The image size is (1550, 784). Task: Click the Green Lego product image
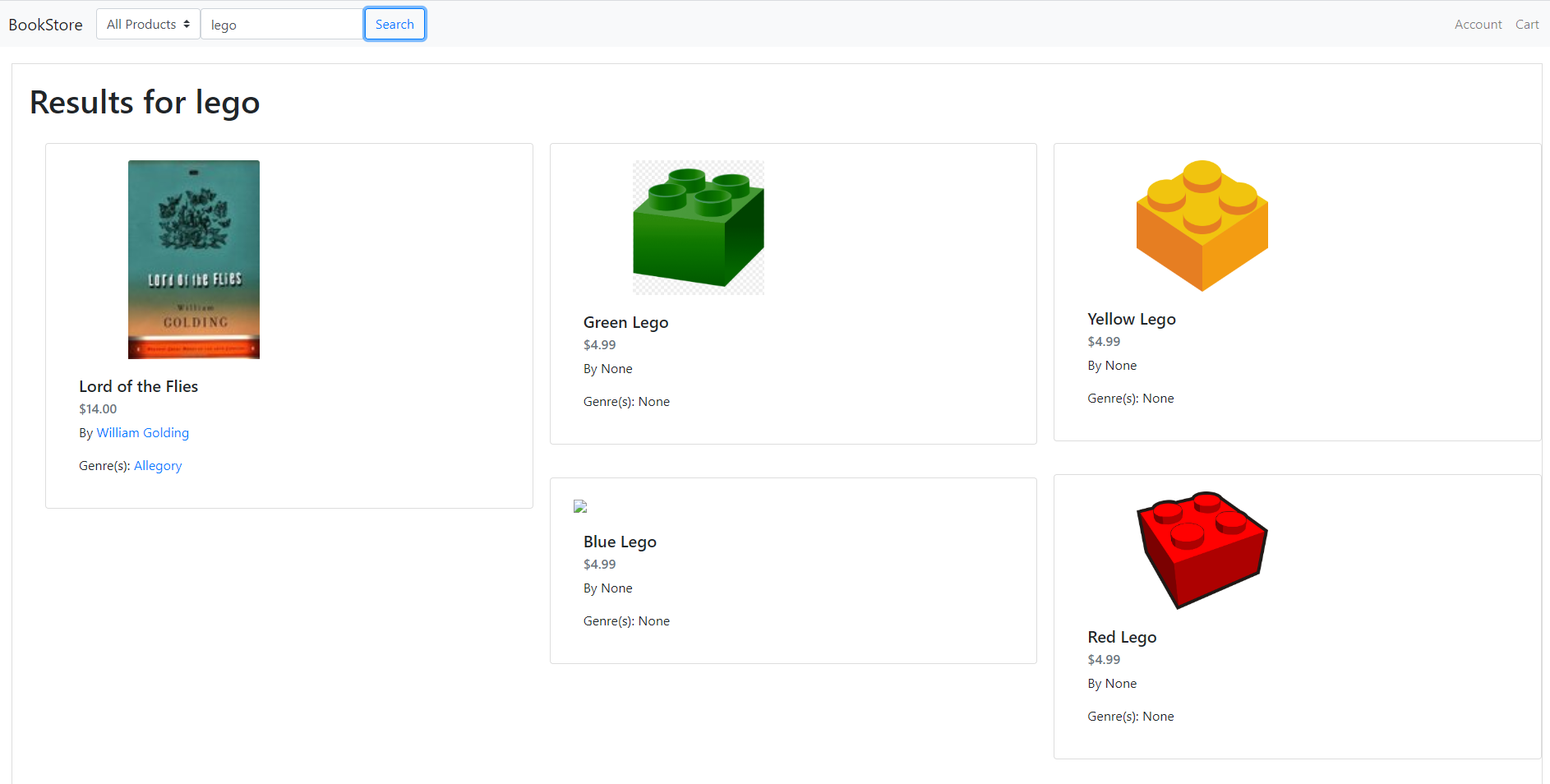pos(698,227)
